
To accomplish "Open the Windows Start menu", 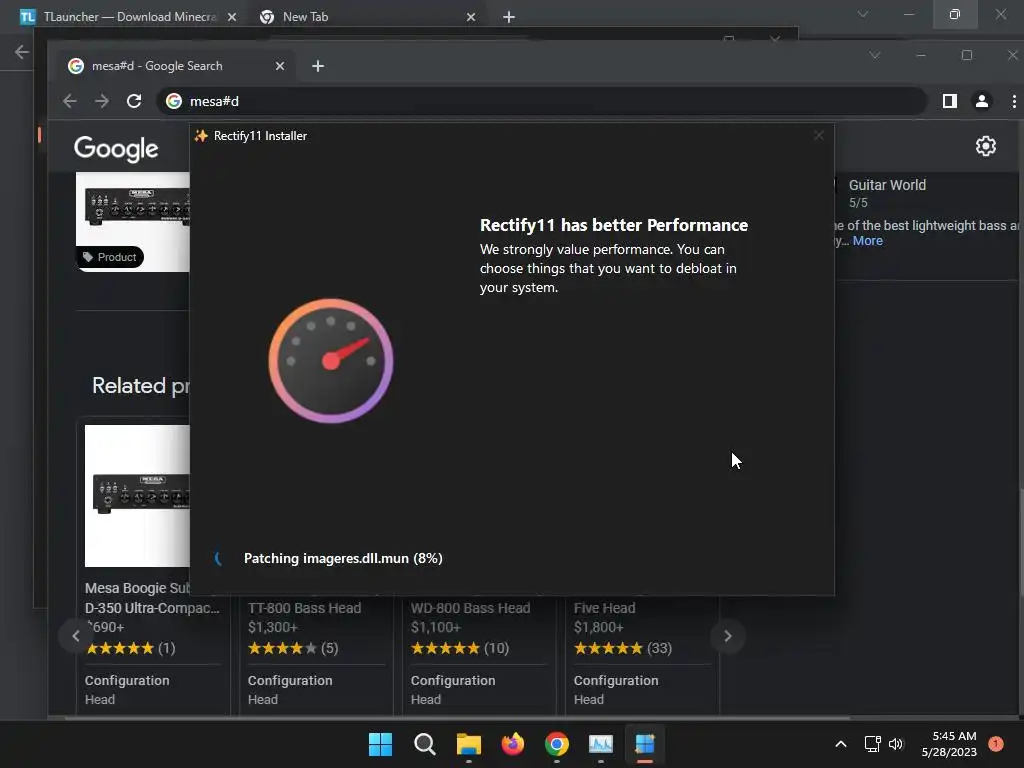I will click(380, 744).
